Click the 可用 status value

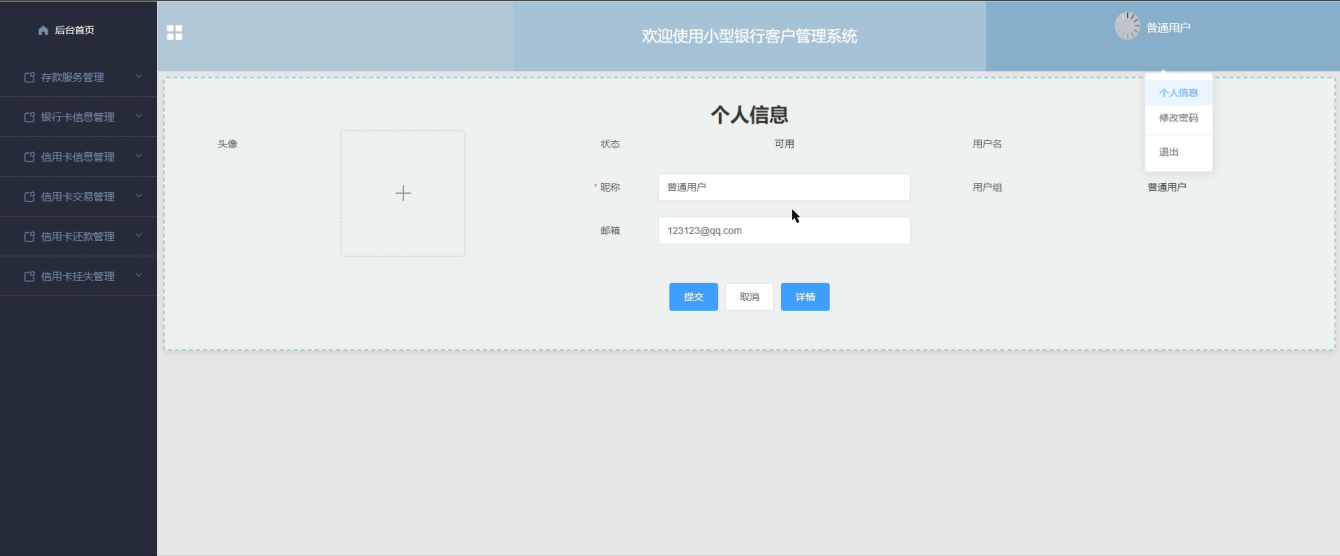784,144
